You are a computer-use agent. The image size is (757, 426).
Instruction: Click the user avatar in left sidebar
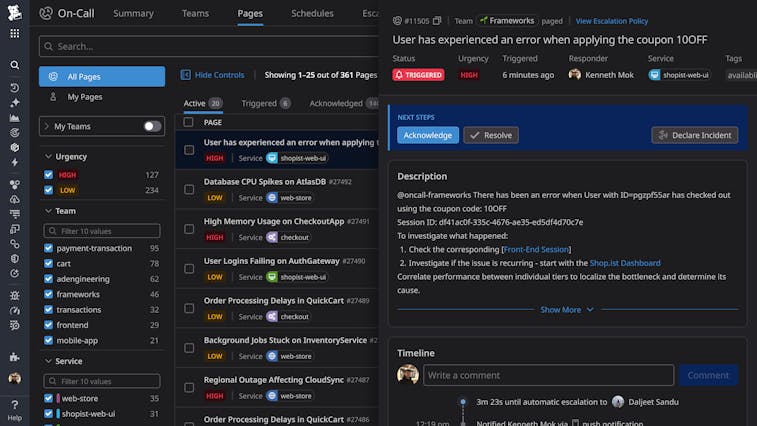pyautogui.click(x=14, y=378)
